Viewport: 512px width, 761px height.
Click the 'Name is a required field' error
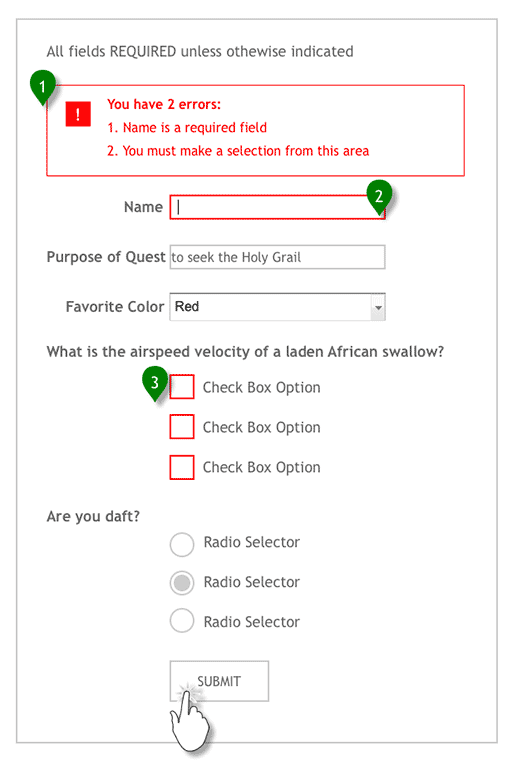pyautogui.click(x=187, y=128)
